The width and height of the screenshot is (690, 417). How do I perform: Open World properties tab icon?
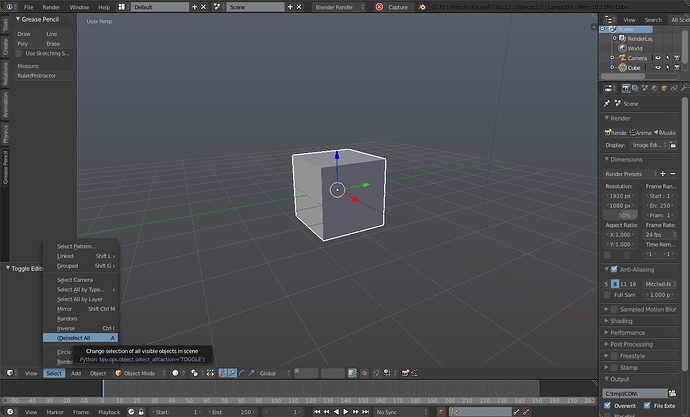pyautogui.click(x=654, y=88)
